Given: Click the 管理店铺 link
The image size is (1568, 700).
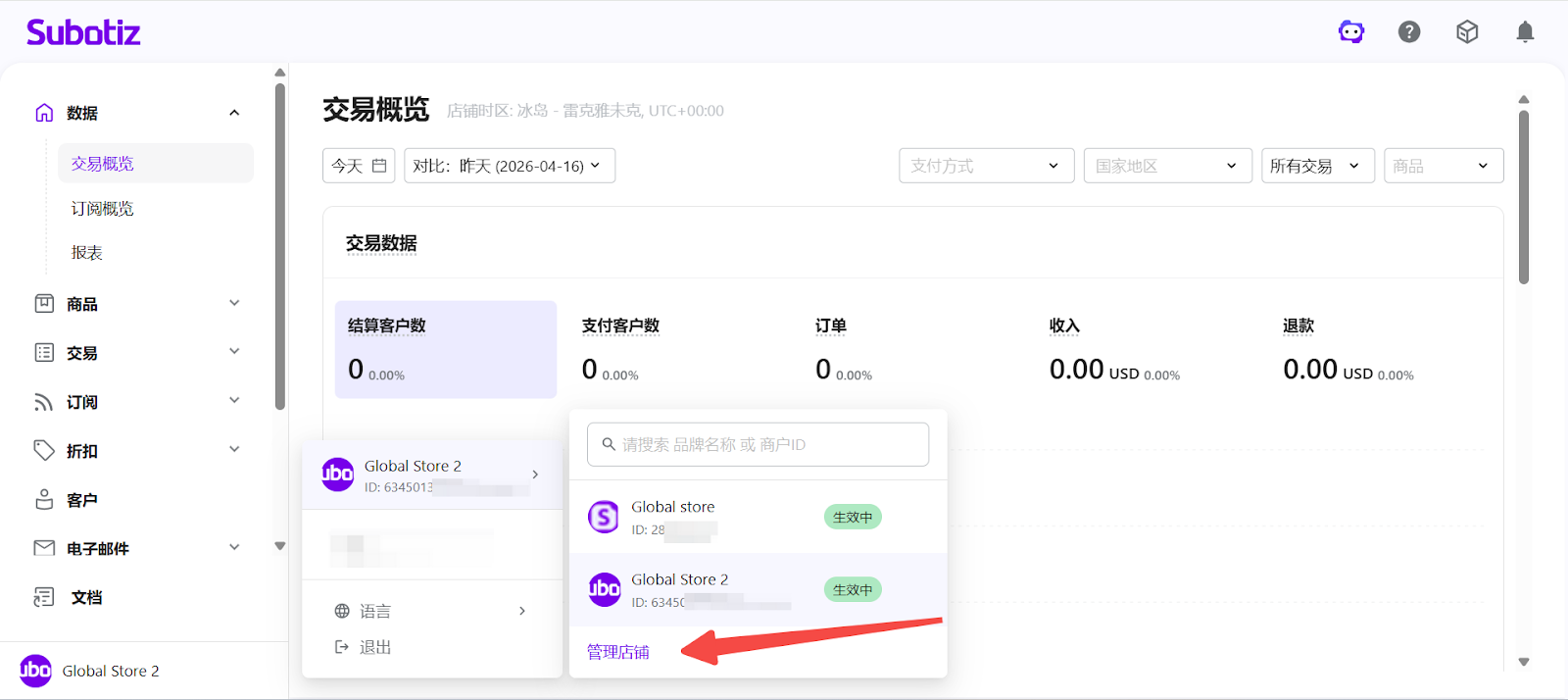Looking at the screenshot, I should coord(617,652).
